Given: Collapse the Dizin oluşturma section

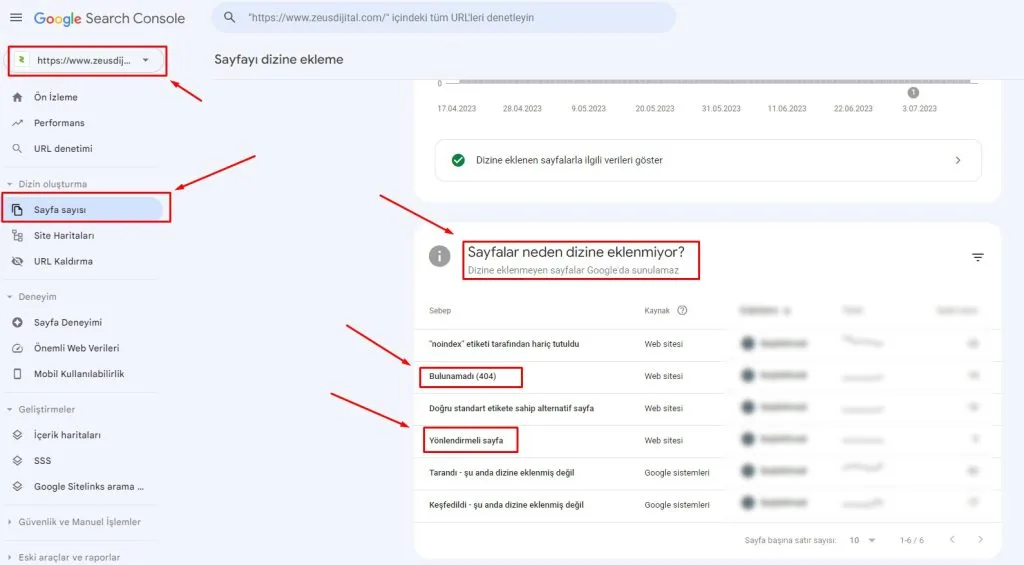Looking at the screenshot, I should 47,184.
